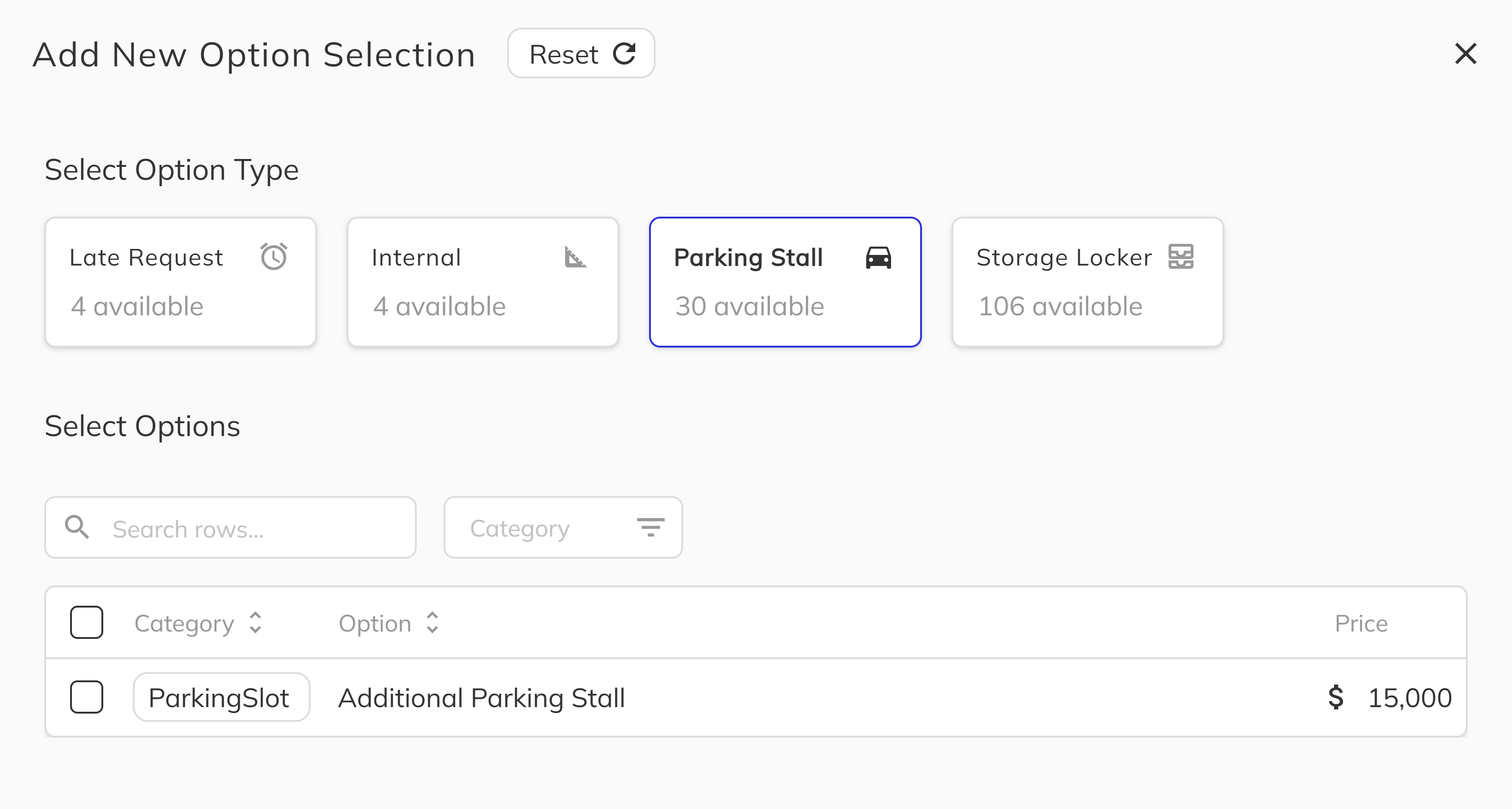
Task: Click the ParkingSlot category tag
Action: coord(221,697)
